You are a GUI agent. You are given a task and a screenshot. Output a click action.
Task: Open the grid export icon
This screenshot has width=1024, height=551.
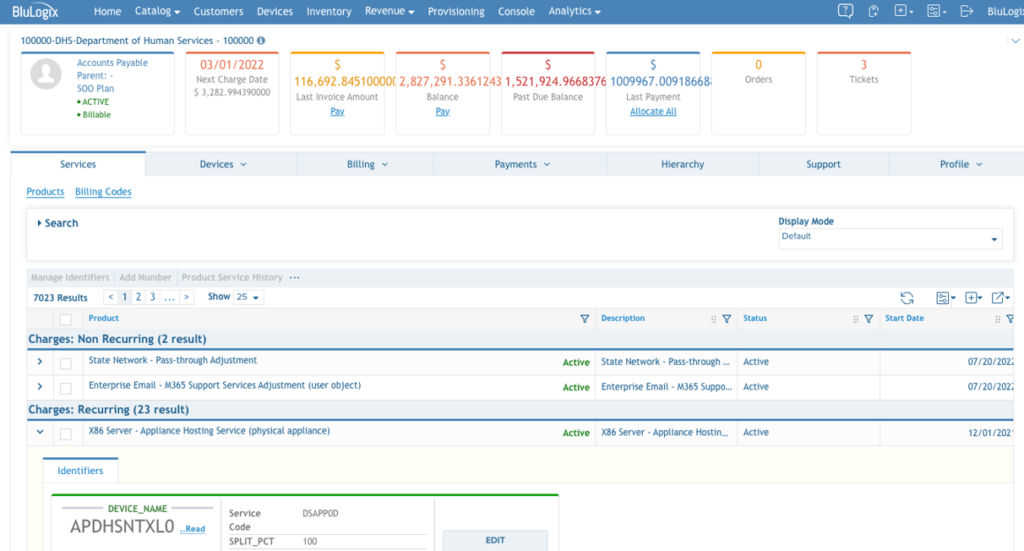pos(1000,298)
